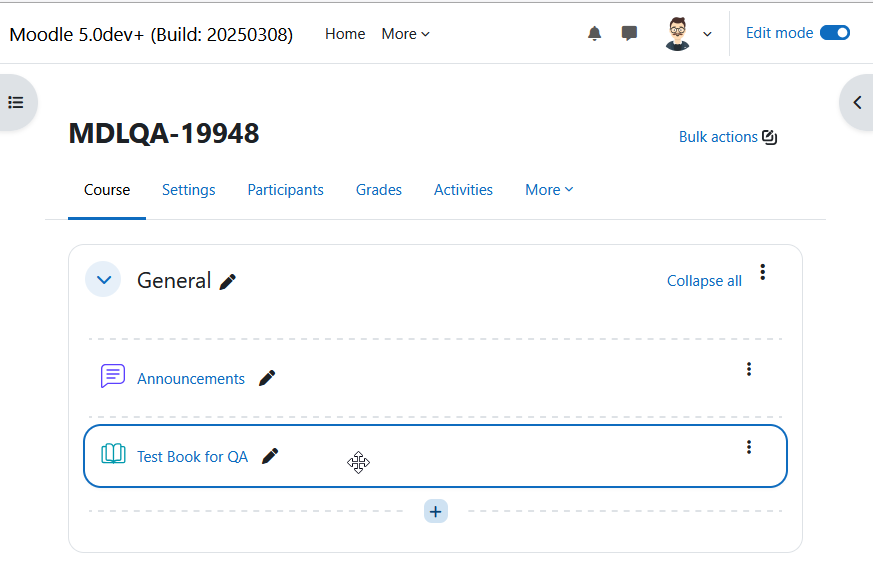The image size is (873, 563).
Task: Open the Grades tab
Action: coord(379,190)
